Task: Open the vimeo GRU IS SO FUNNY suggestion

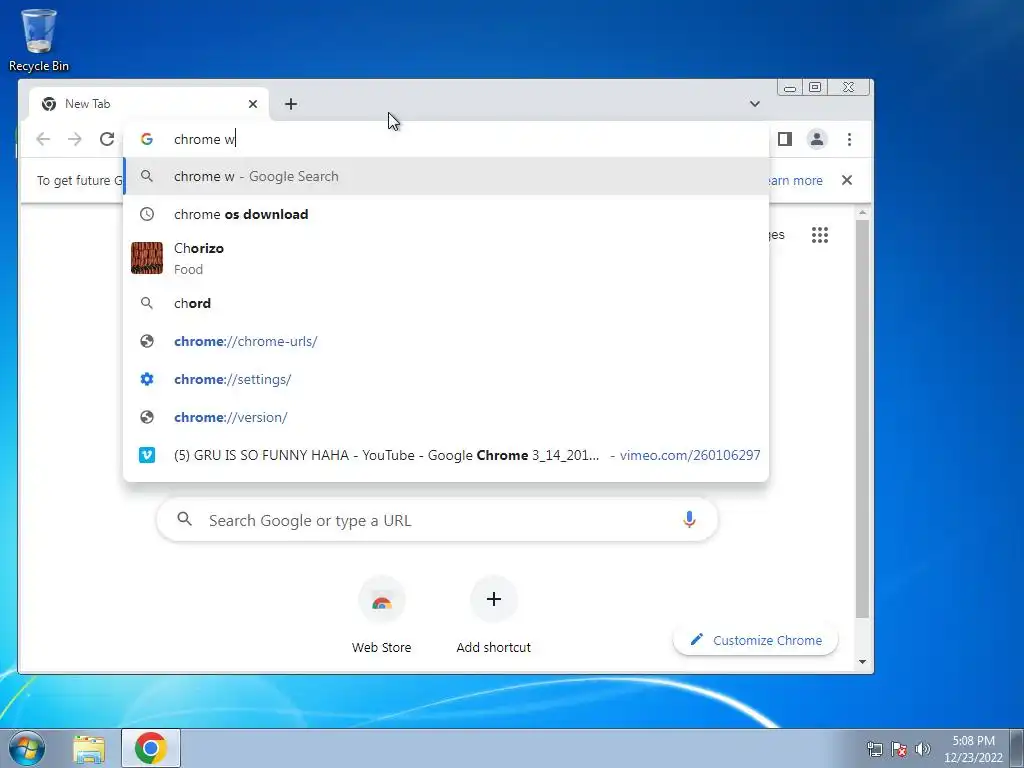Action: pyautogui.click(x=446, y=455)
